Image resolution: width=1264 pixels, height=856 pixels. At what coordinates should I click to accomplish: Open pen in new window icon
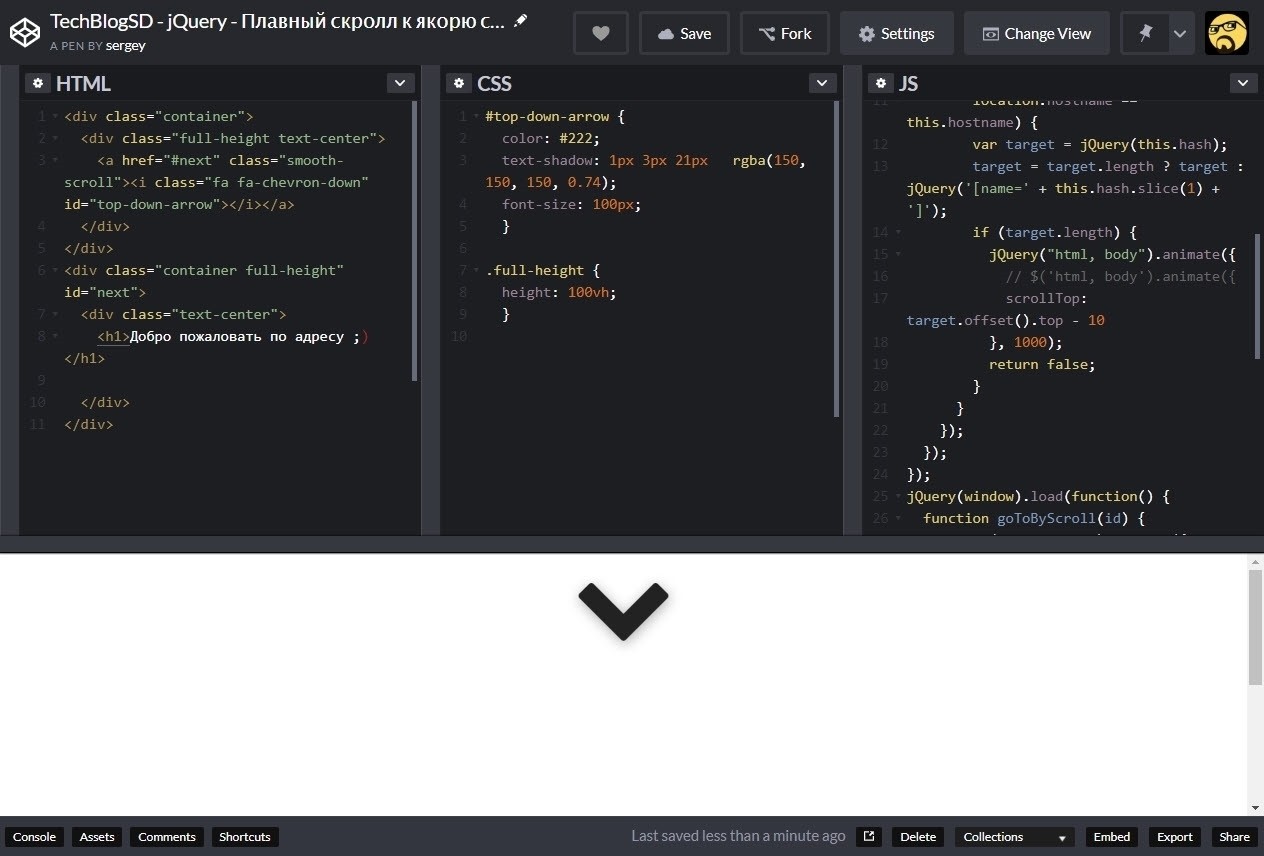(x=869, y=837)
